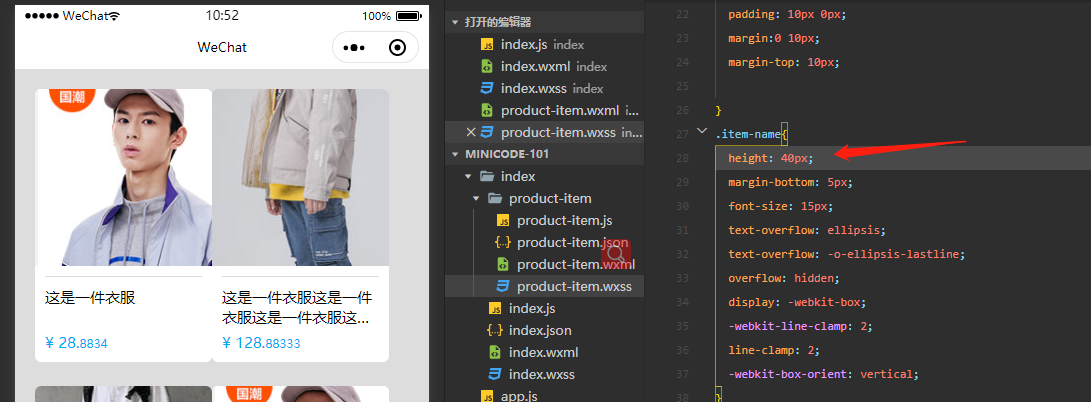Click the -webkit-line-clamp: 2 line
This screenshot has height=402, width=1091.
[800, 326]
